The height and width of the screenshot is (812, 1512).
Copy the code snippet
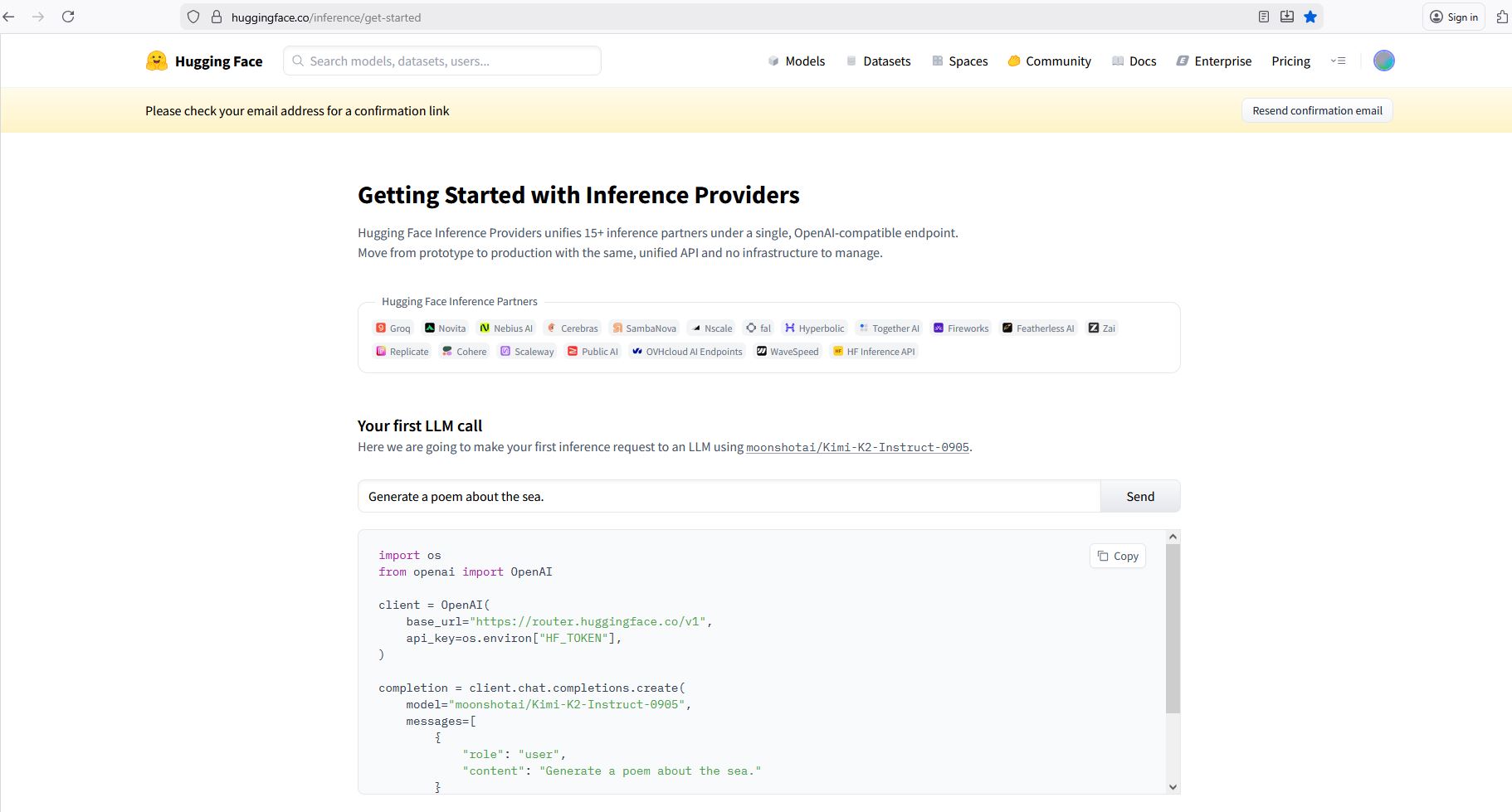(1118, 556)
